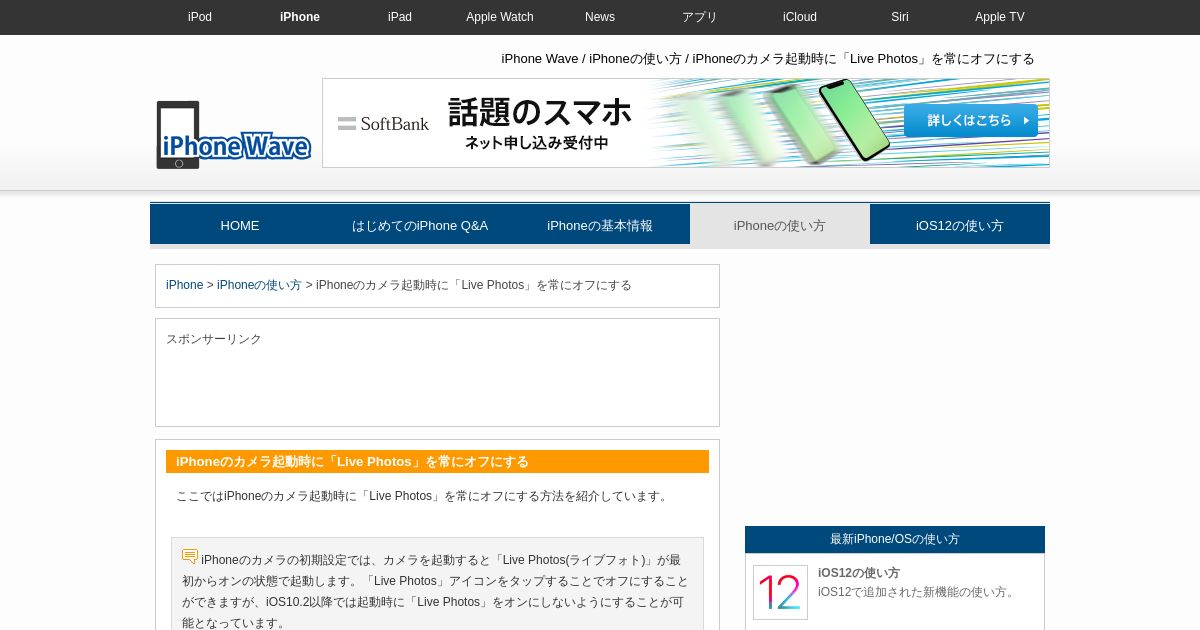Screen dimensions: 1200x630
Task: Open the Apple TV section
Action: pos(1000,17)
